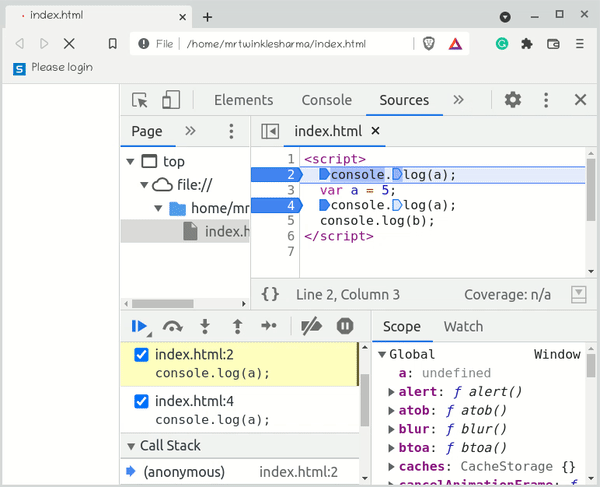Screen dimensions: 600x487
Task: Open the Brave wallet icon
Action: pos(553,44)
